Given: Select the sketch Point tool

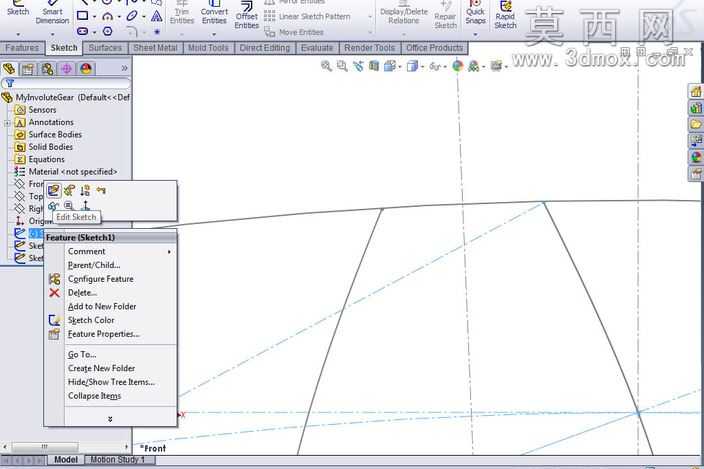Looking at the screenshot, I should pyautogui.click(x=157, y=32).
